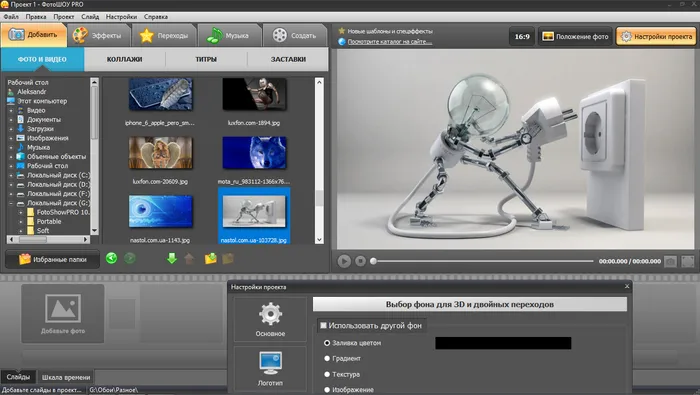
Task: Click the Настройки проекта button
Action: [656, 36]
